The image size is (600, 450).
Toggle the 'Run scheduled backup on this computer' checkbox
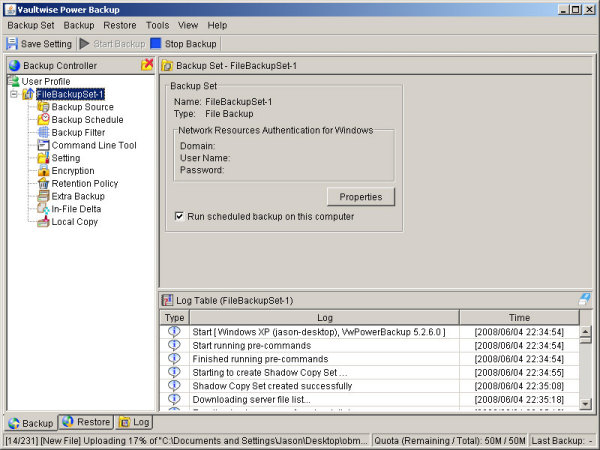(179, 216)
